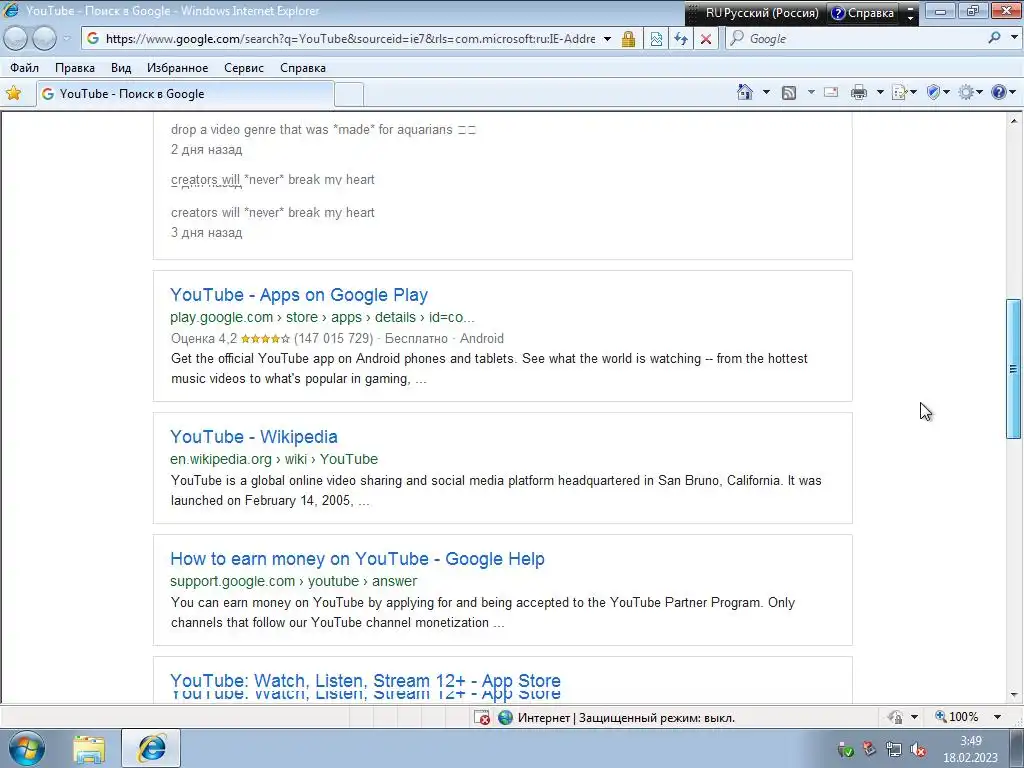Click the Refresh icon beside address bar
Screen dimensions: 1024x768
point(681,39)
